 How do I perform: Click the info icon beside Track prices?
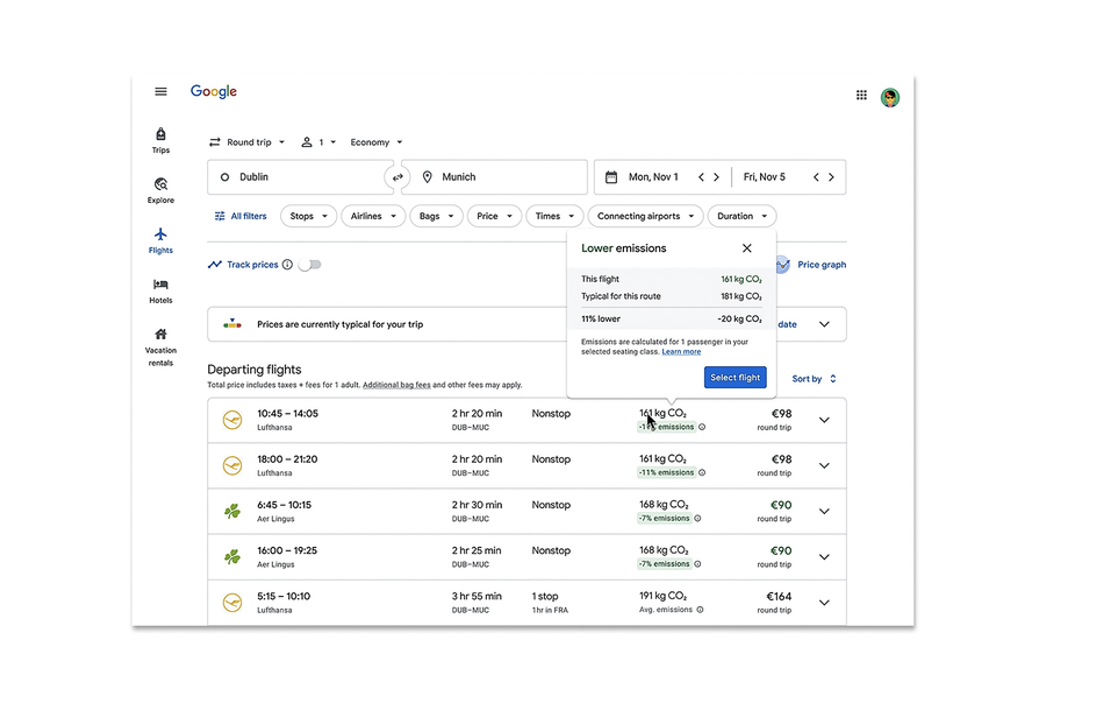pyautogui.click(x=287, y=265)
